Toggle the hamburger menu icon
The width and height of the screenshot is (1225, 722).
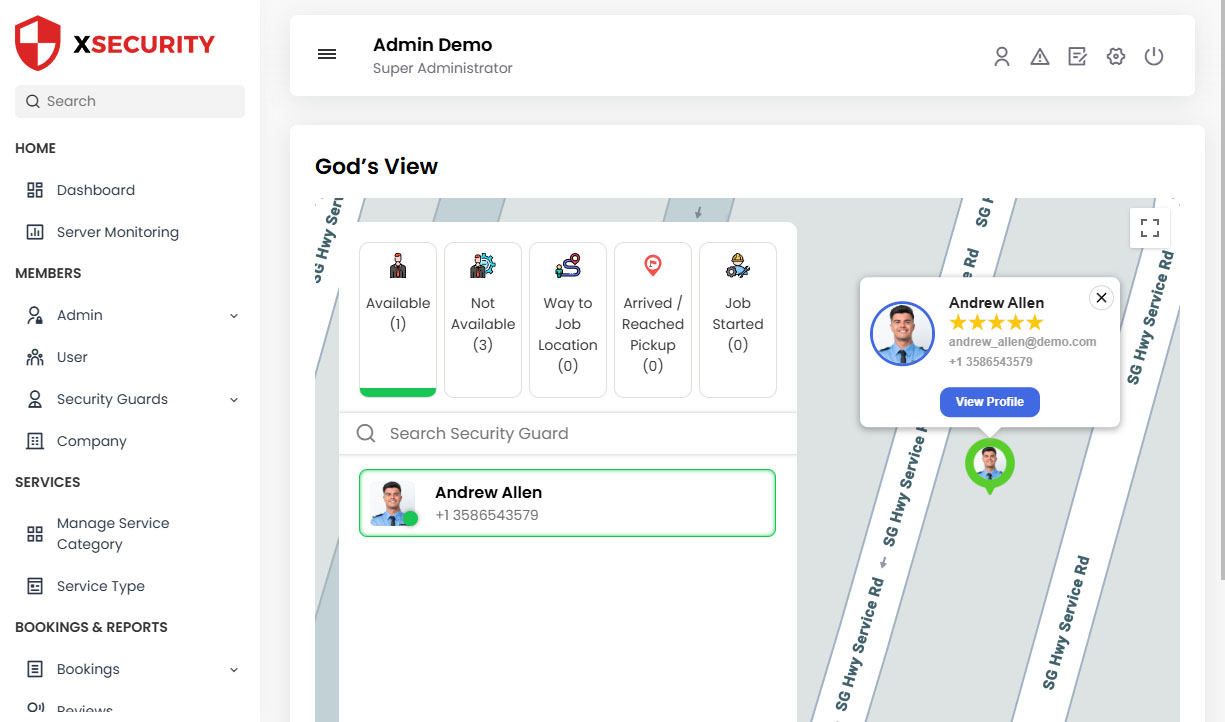tap(327, 54)
